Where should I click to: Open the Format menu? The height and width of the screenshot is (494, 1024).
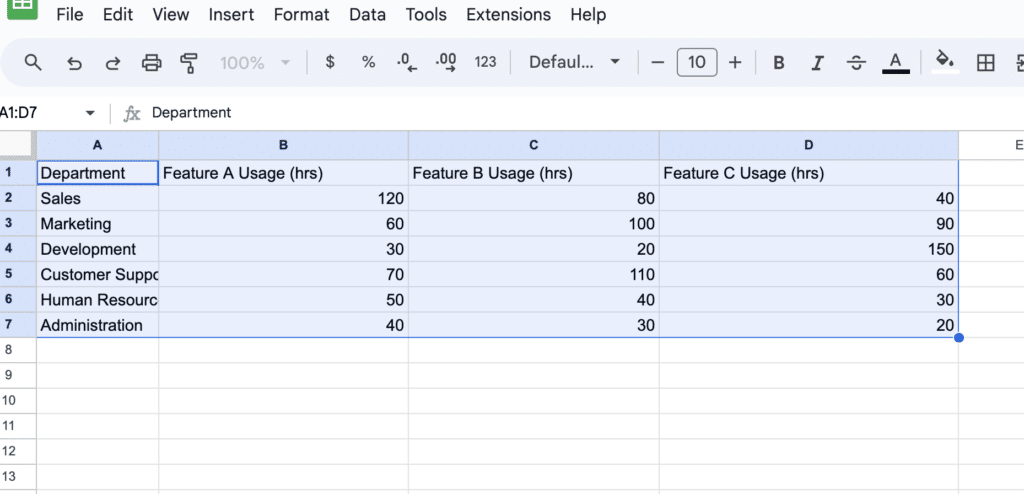(x=302, y=14)
